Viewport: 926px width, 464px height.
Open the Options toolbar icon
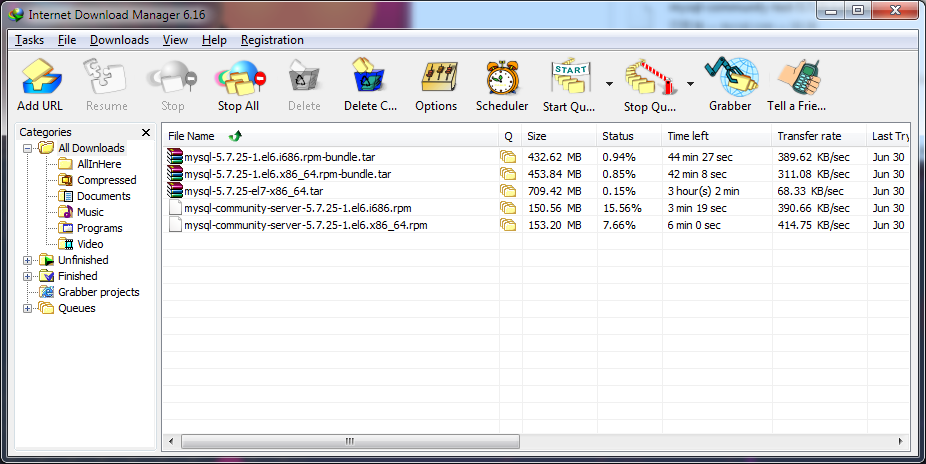[x=438, y=77]
